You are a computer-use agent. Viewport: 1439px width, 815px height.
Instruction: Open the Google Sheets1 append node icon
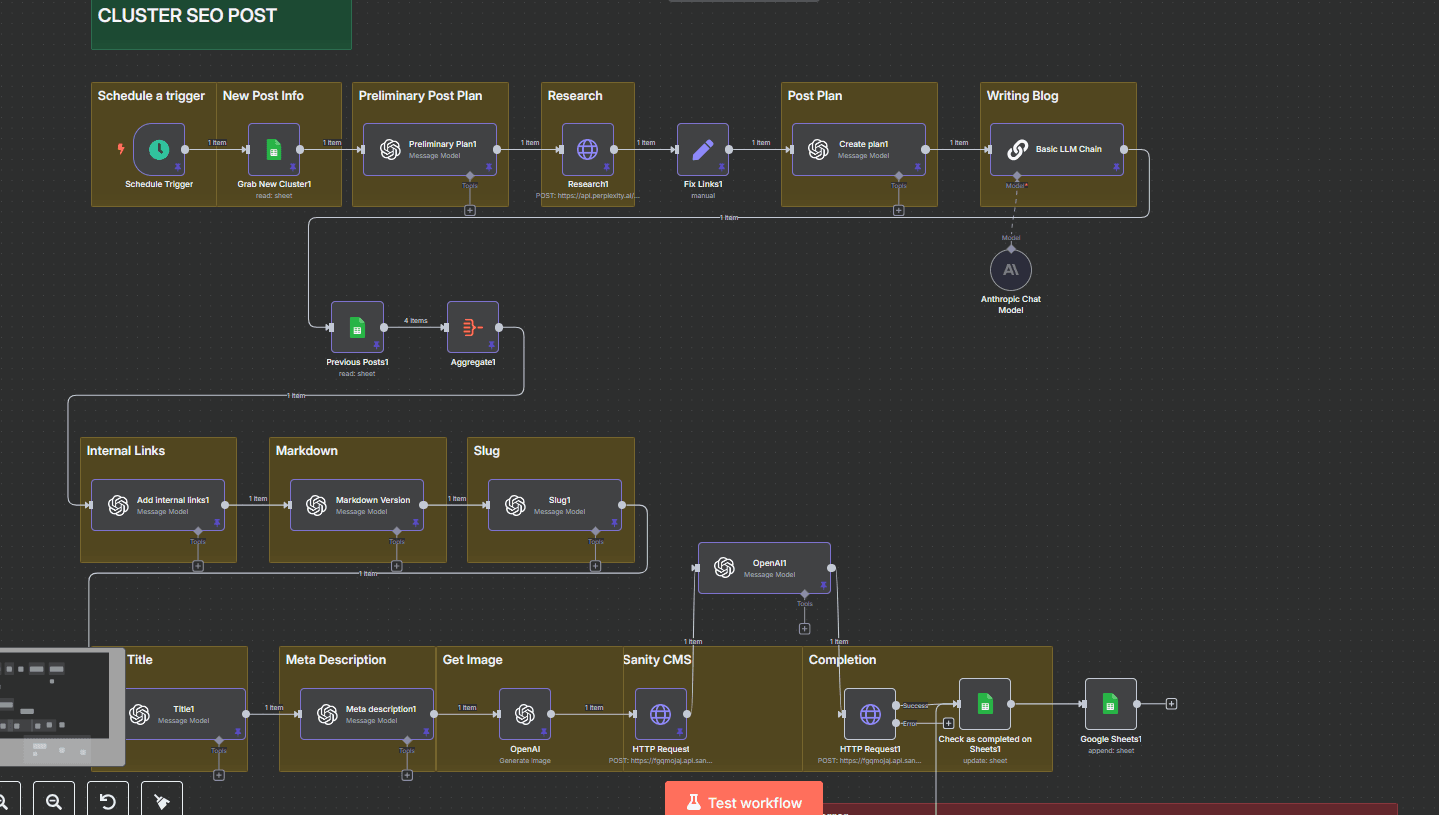pos(1110,704)
